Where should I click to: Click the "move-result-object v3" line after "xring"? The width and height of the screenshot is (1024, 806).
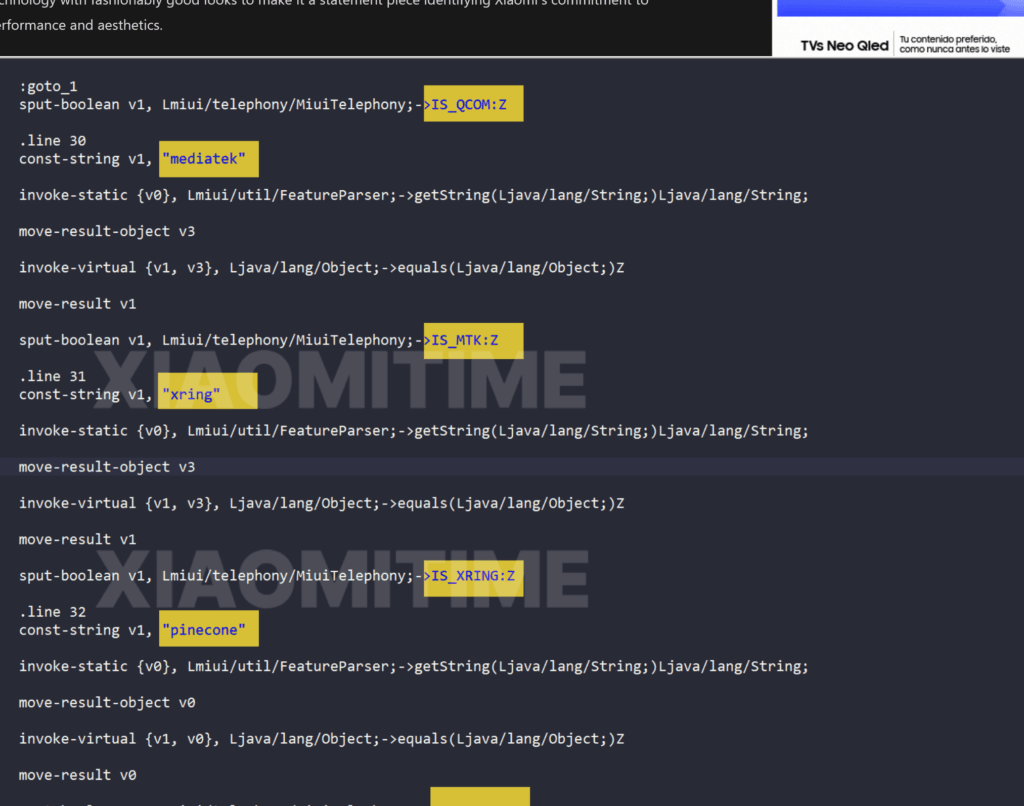pyautogui.click(x=107, y=467)
